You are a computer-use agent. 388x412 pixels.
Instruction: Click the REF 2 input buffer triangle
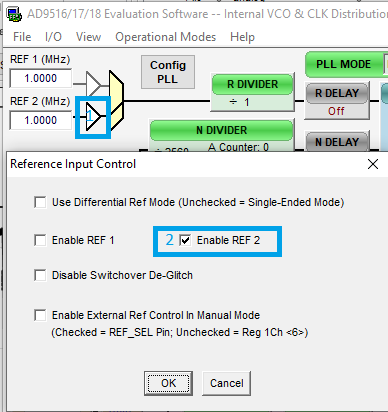(93, 116)
